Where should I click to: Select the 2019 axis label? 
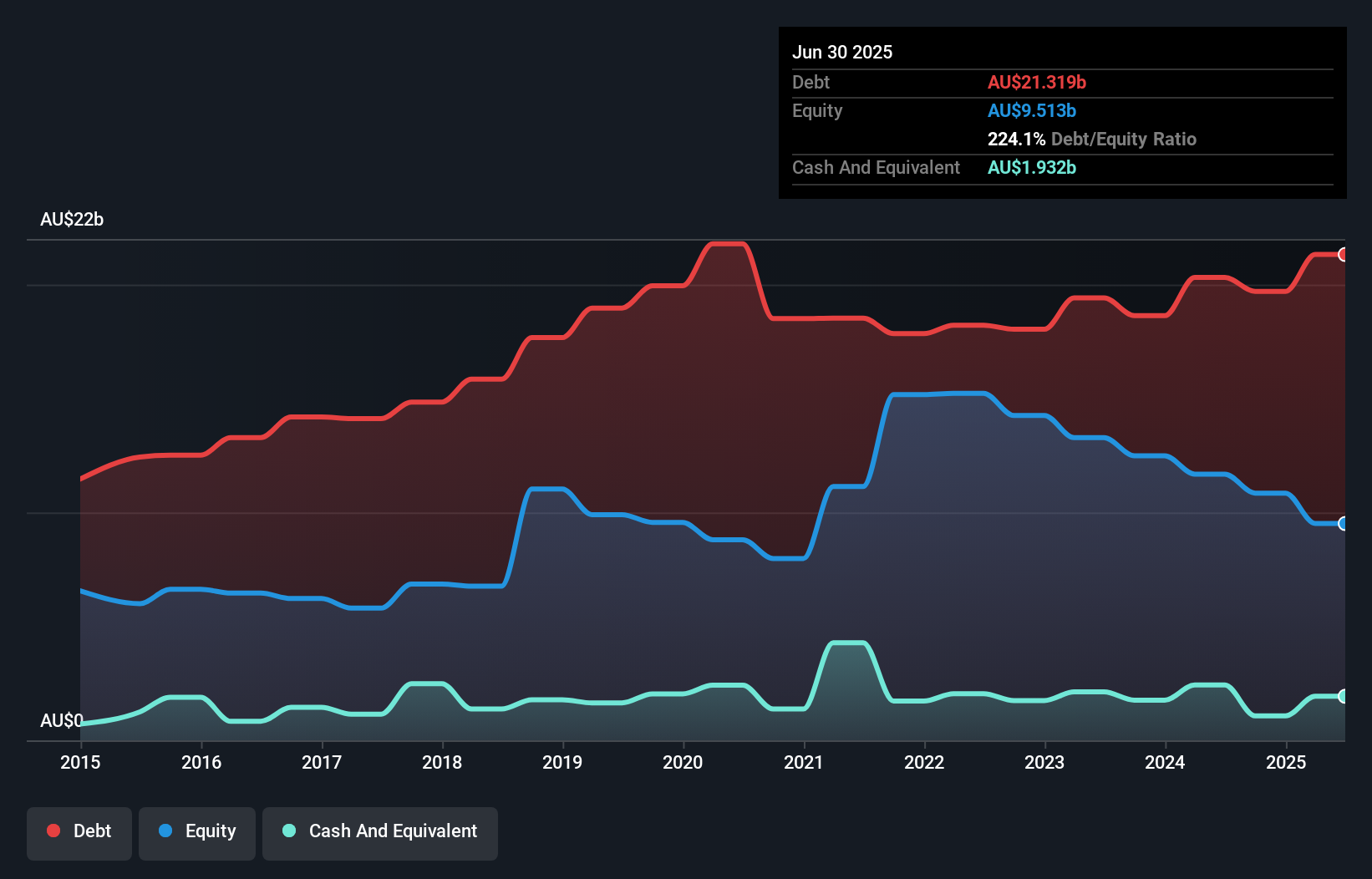562,762
